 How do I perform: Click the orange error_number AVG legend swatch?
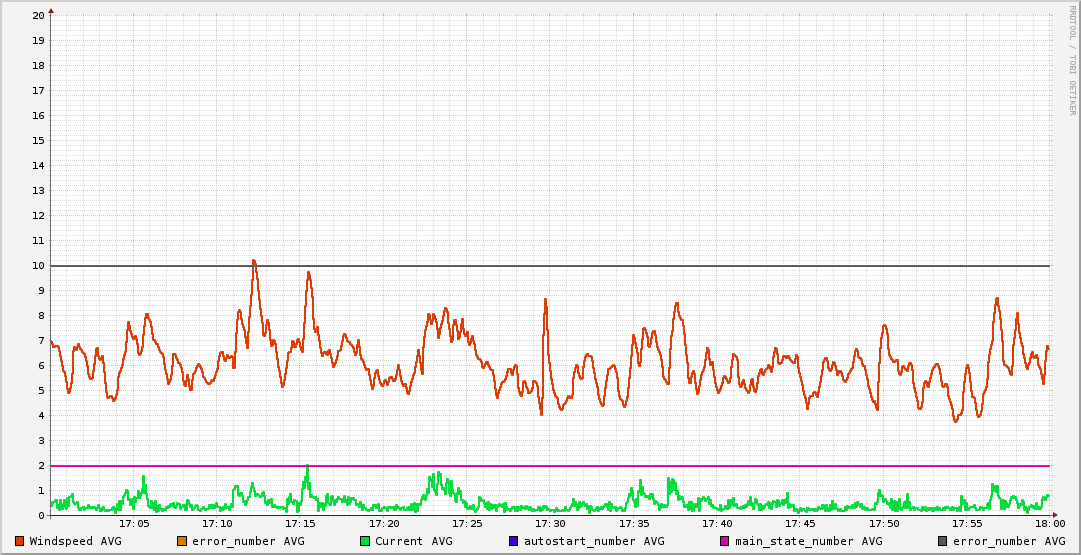[x=182, y=541]
